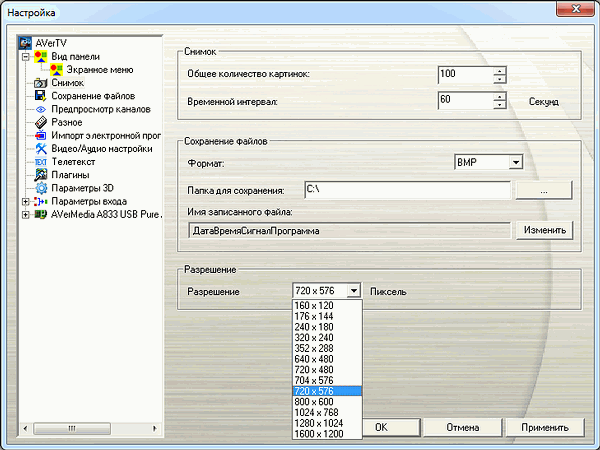Choose 720 x 480 from the list

click(x=327, y=370)
